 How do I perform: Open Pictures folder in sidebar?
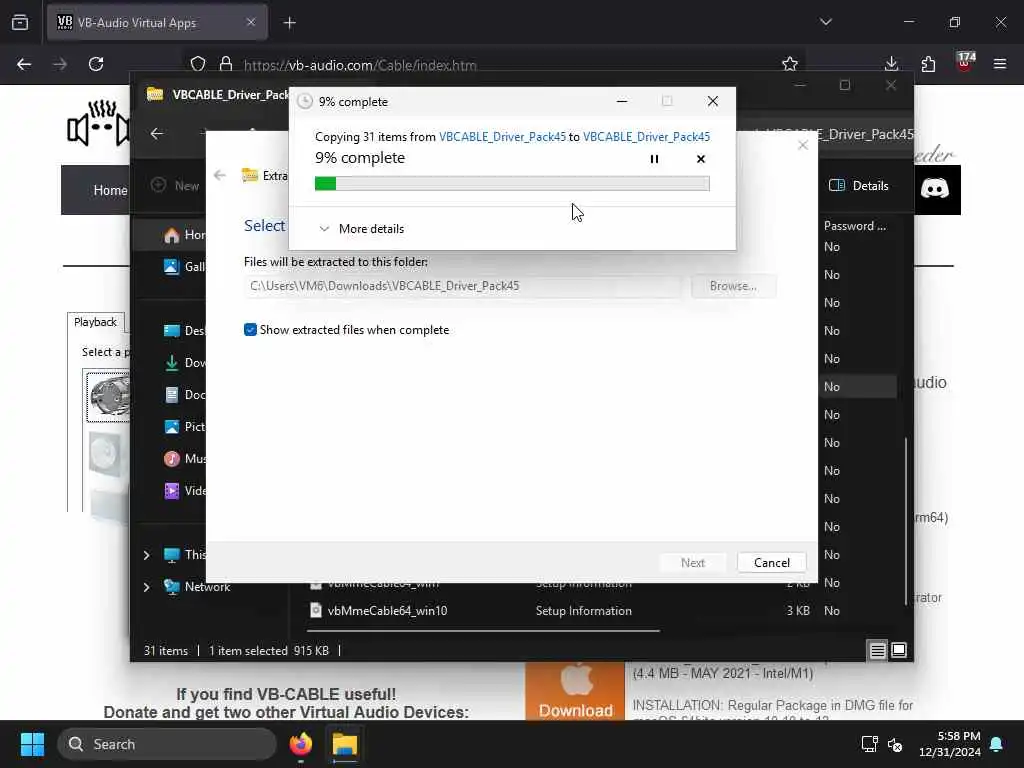[184, 426]
